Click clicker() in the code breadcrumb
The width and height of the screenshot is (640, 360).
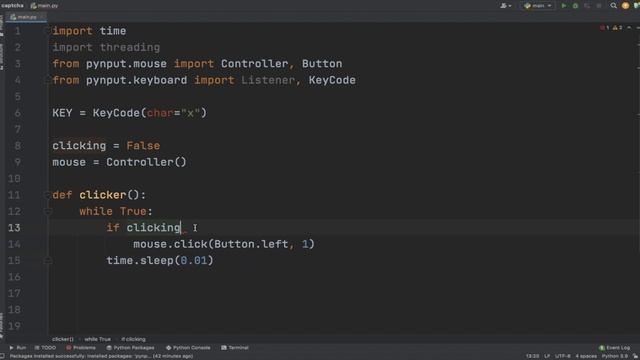click(x=63, y=339)
